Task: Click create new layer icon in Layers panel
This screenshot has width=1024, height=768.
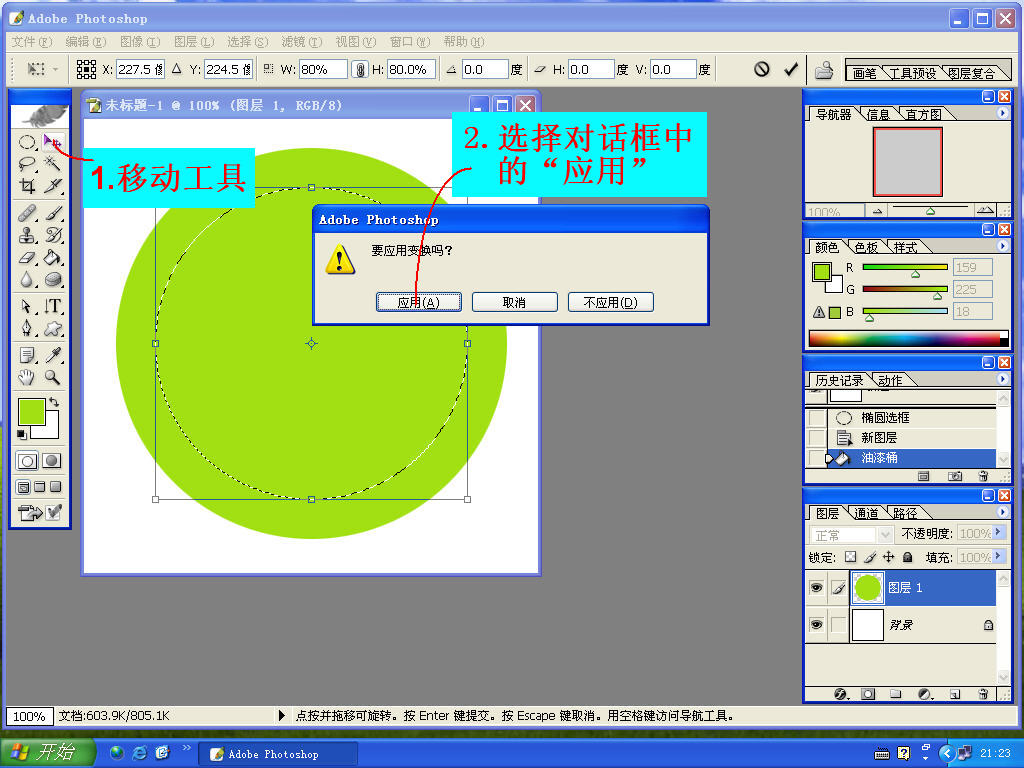Action: tap(955, 694)
